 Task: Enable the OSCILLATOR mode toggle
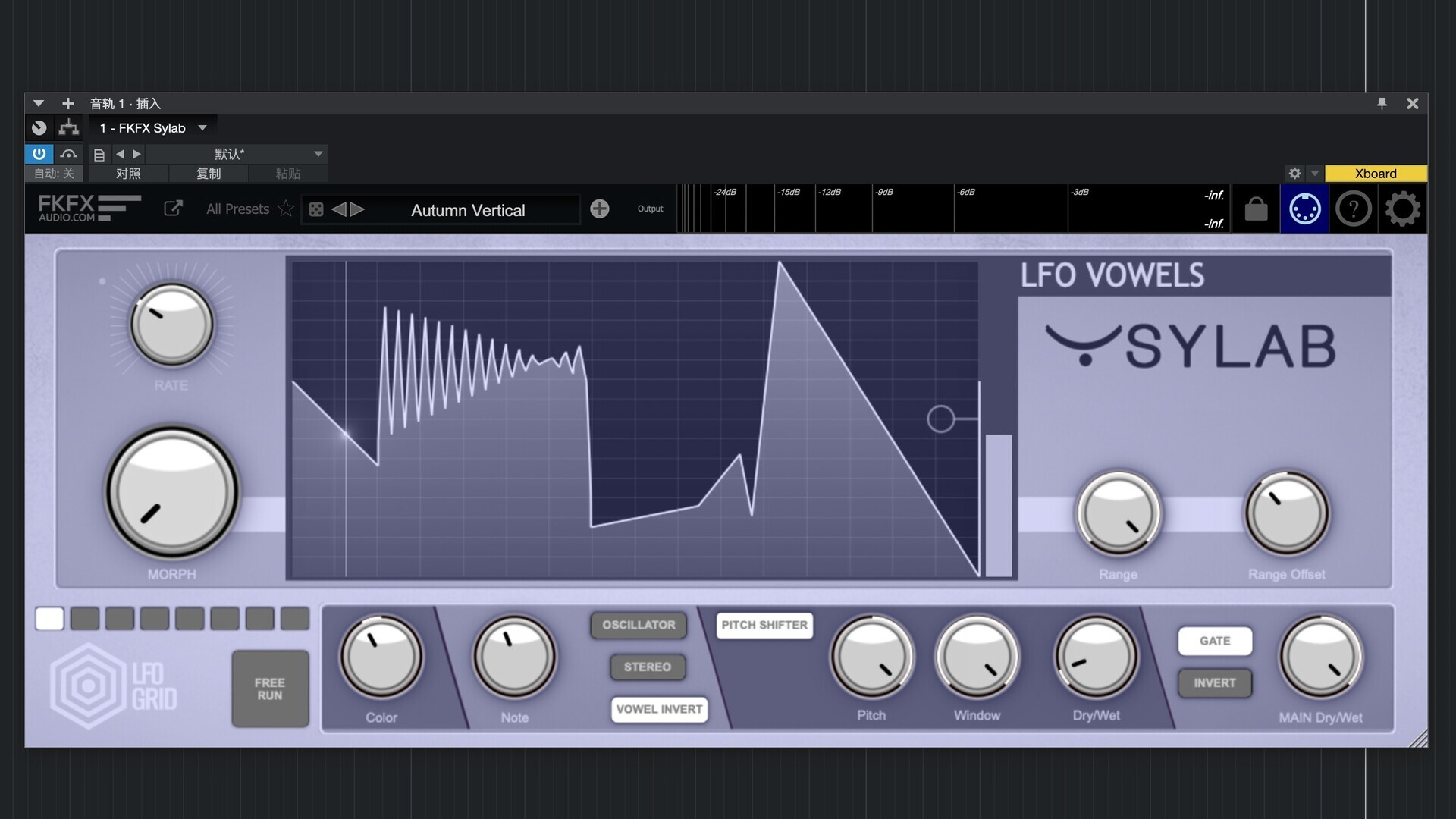639,625
